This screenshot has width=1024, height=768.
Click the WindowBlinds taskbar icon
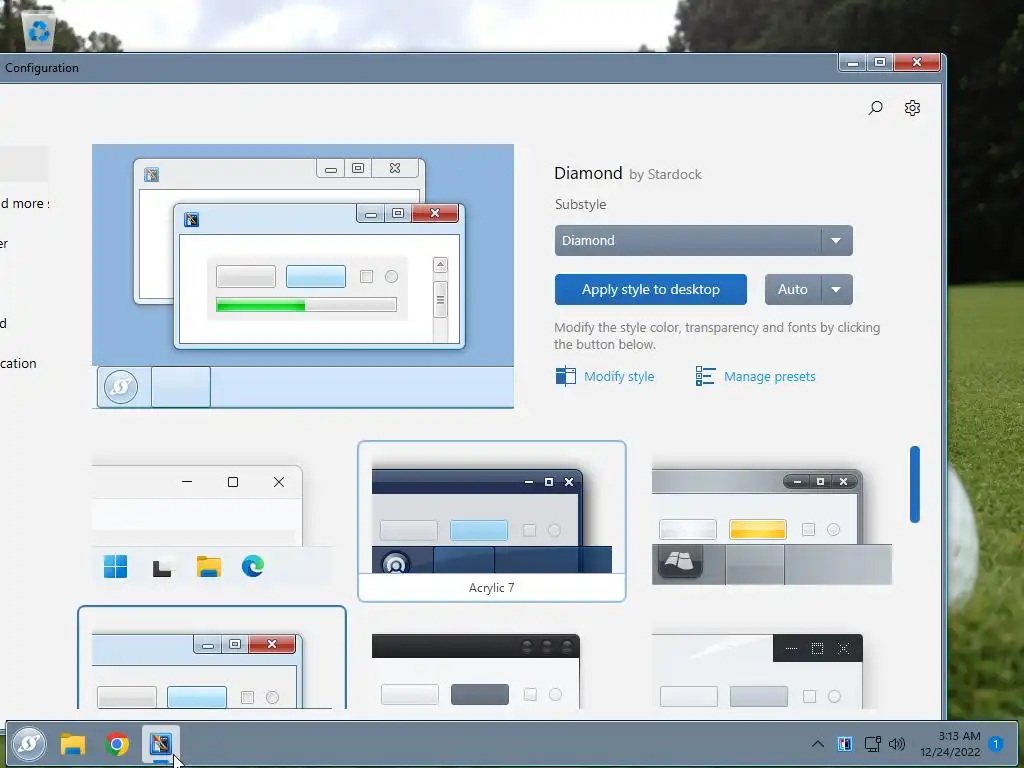(x=161, y=744)
